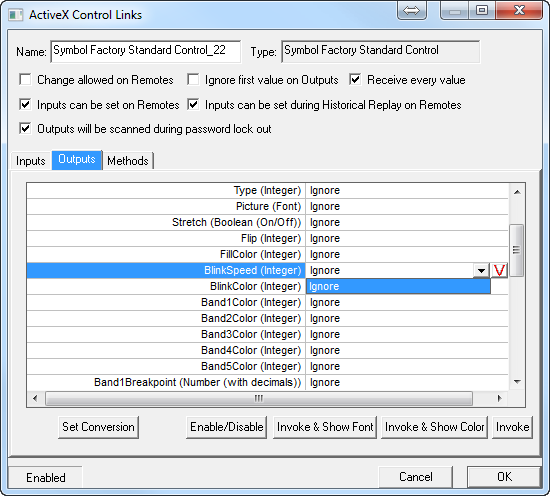Uncheck Outputs scanned during password lock out
Screen dimensions: 550x496
(25, 128)
